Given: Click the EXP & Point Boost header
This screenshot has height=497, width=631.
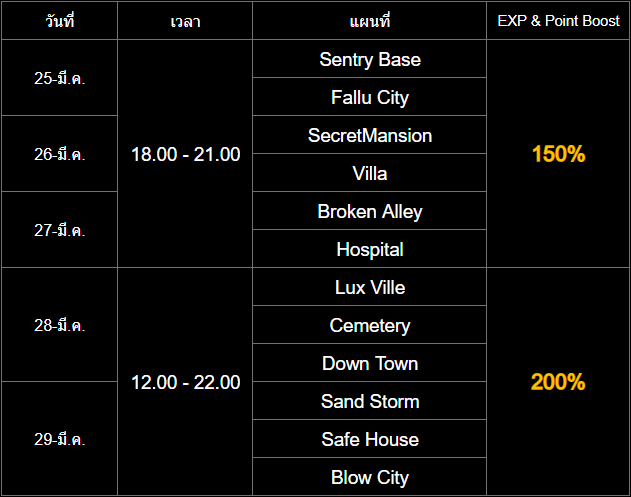Looking at the screenshot, I should pyautogui.click(x=558, y=21).
